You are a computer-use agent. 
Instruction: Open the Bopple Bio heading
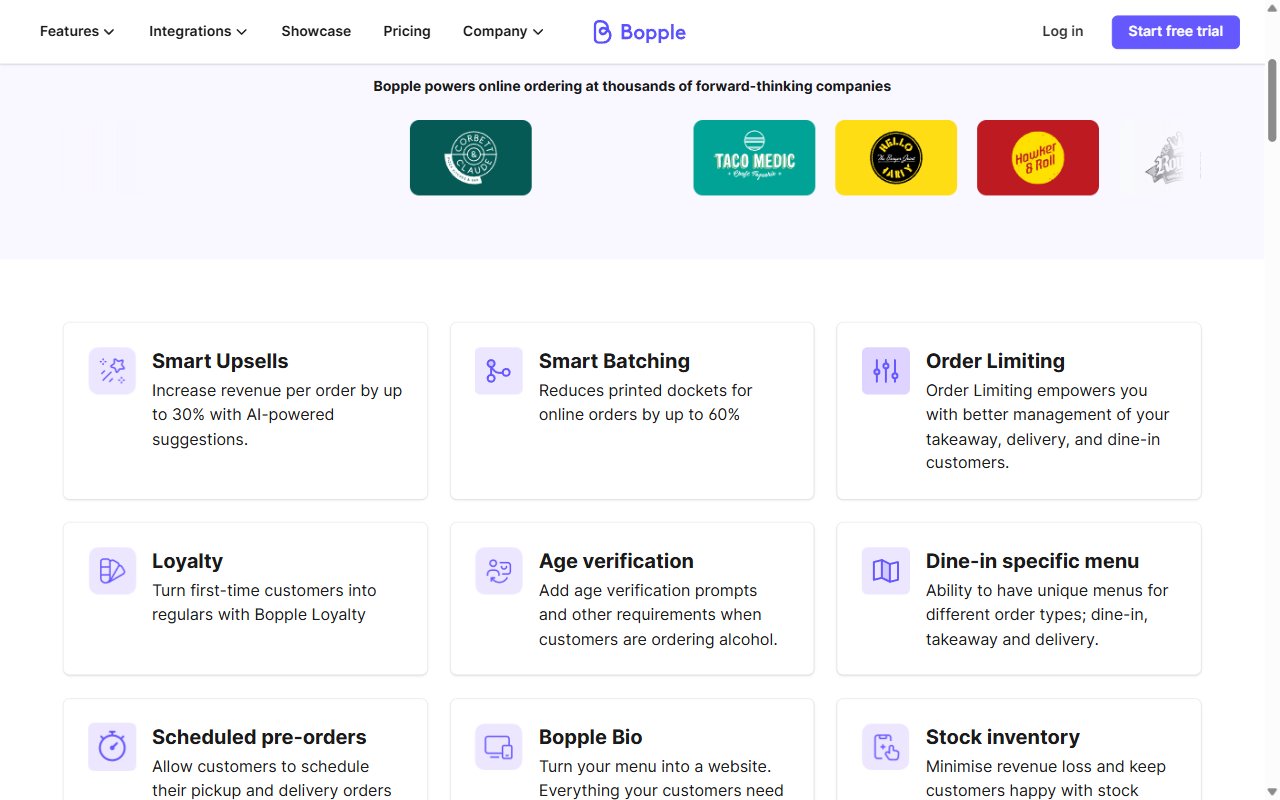point(590,737)
